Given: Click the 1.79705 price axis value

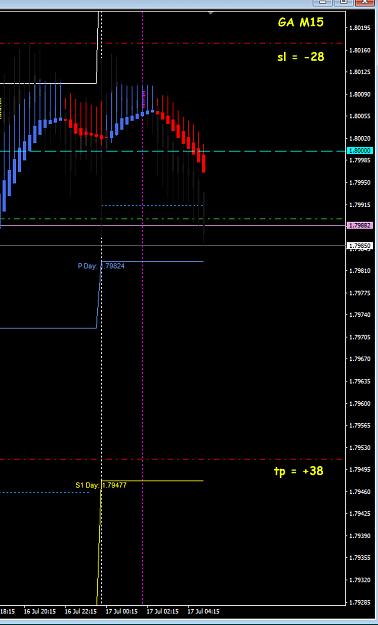Looking at the screenshot, I should click(360, 337).
